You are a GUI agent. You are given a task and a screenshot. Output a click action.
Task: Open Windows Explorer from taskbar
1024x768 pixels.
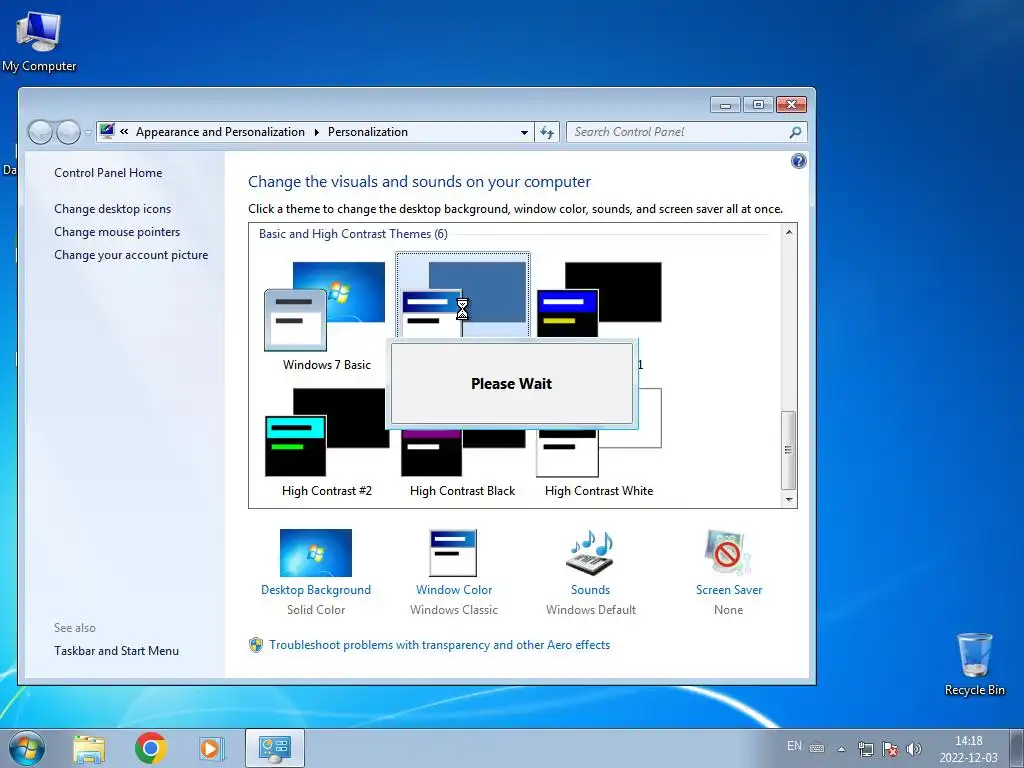pyautogui.click(x=89, y=748)
